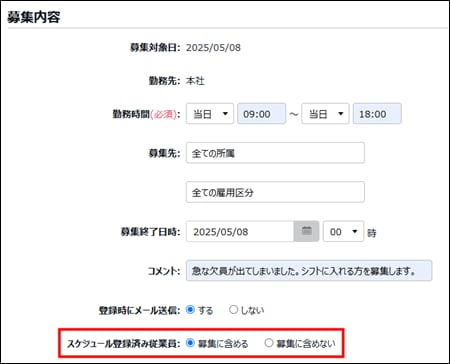
Task: Click the スケジュール登録済み従業員 label
Action: (123, 343)
